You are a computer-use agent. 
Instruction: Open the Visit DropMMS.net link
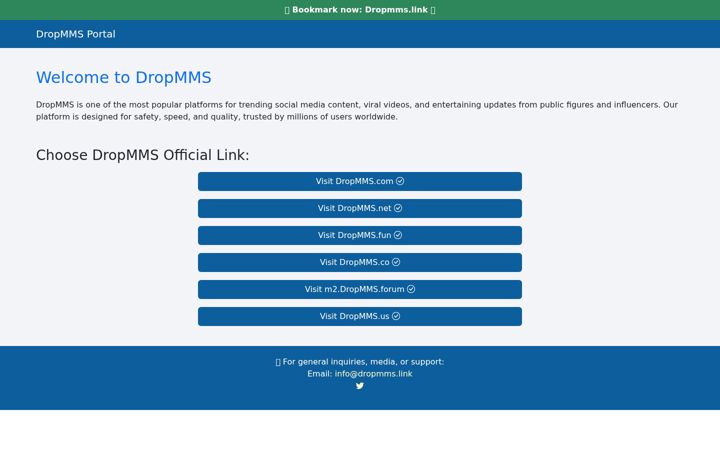point(360,208)
